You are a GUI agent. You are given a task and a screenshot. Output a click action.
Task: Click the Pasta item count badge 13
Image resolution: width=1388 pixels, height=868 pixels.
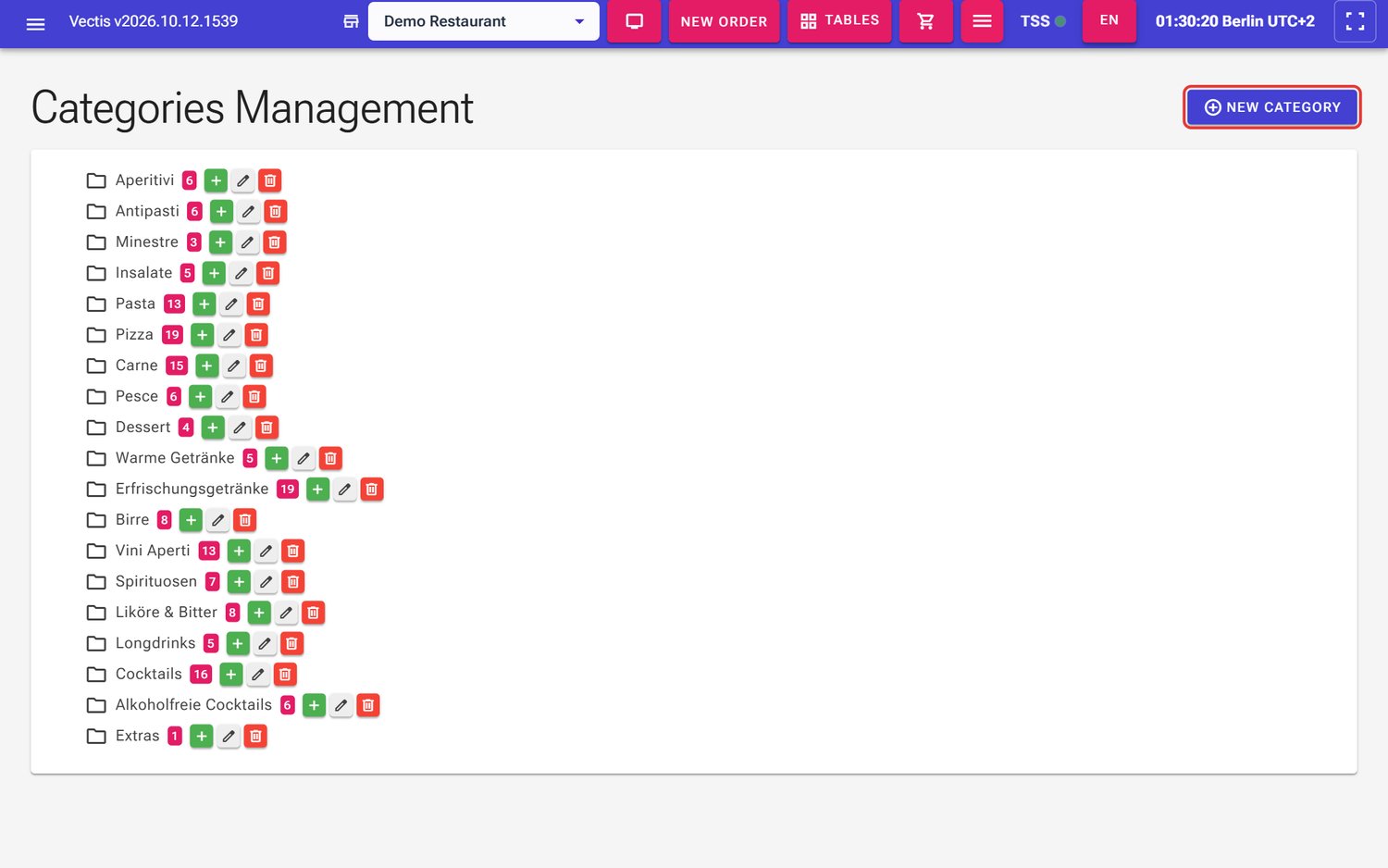click(174, 304)
